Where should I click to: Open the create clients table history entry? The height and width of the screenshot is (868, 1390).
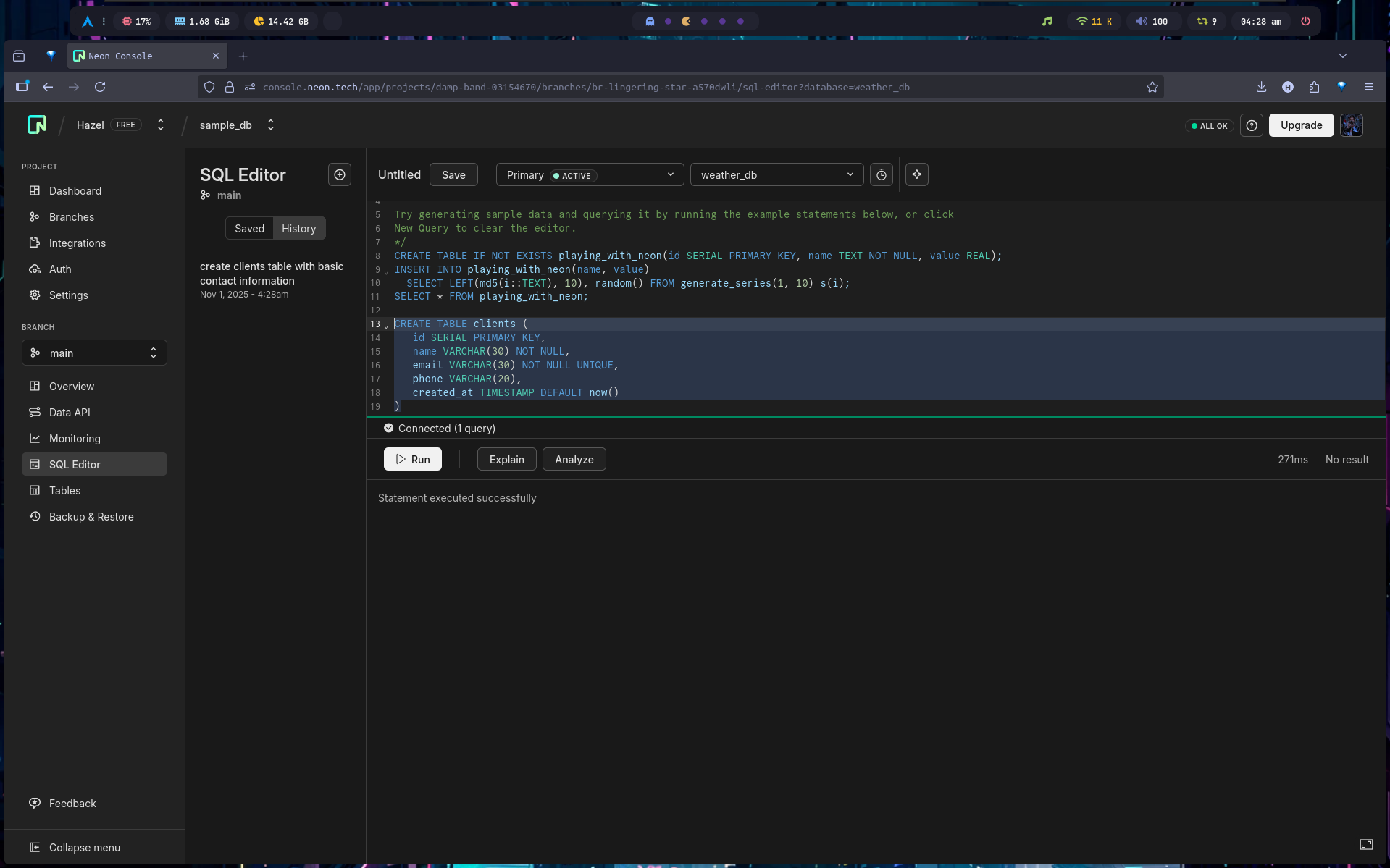click(272, 274)
